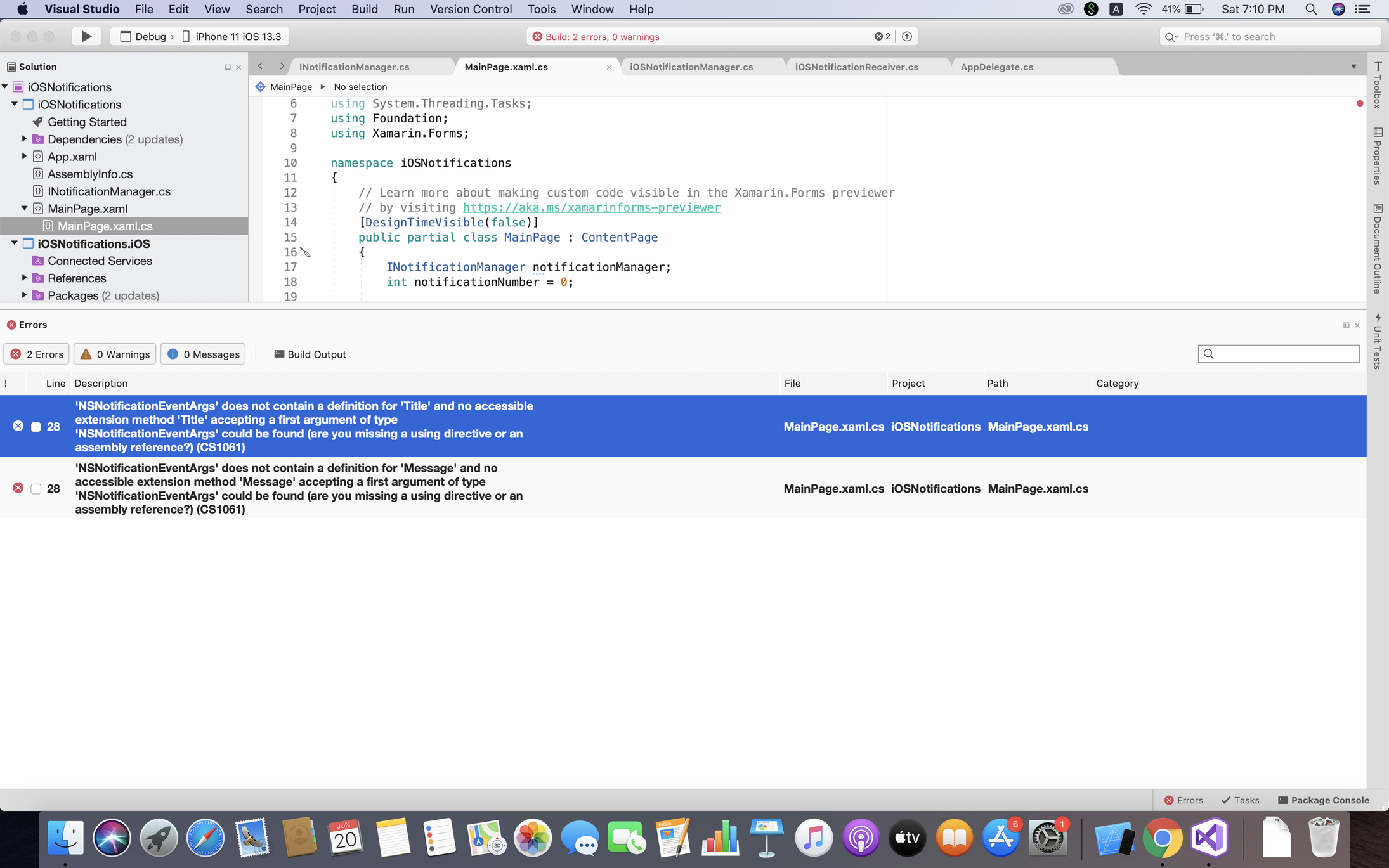Open the Build menu
Screen dimensions: 1389x868
[364, 9]
